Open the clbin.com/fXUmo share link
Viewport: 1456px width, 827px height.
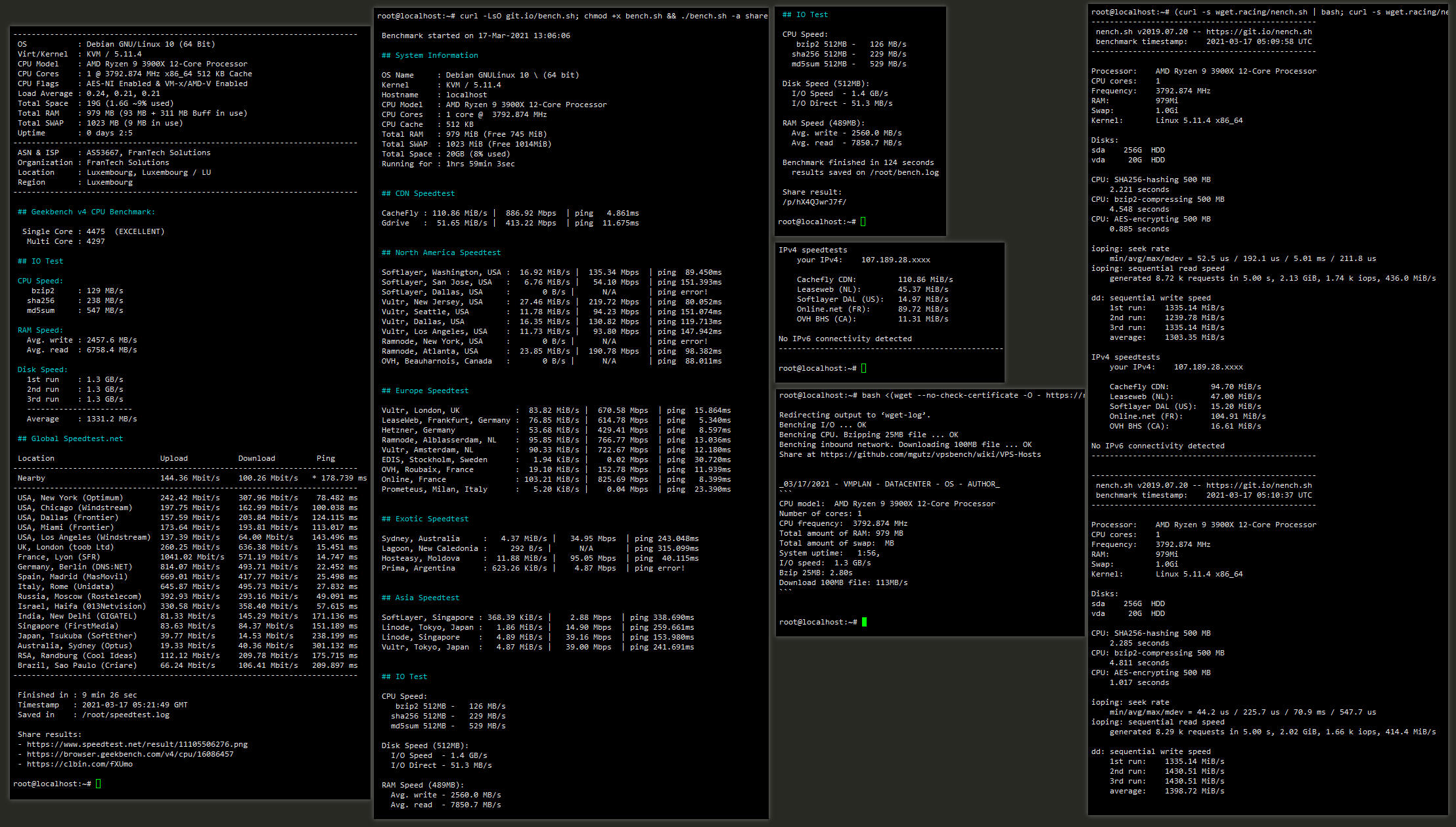click(80, 764)
